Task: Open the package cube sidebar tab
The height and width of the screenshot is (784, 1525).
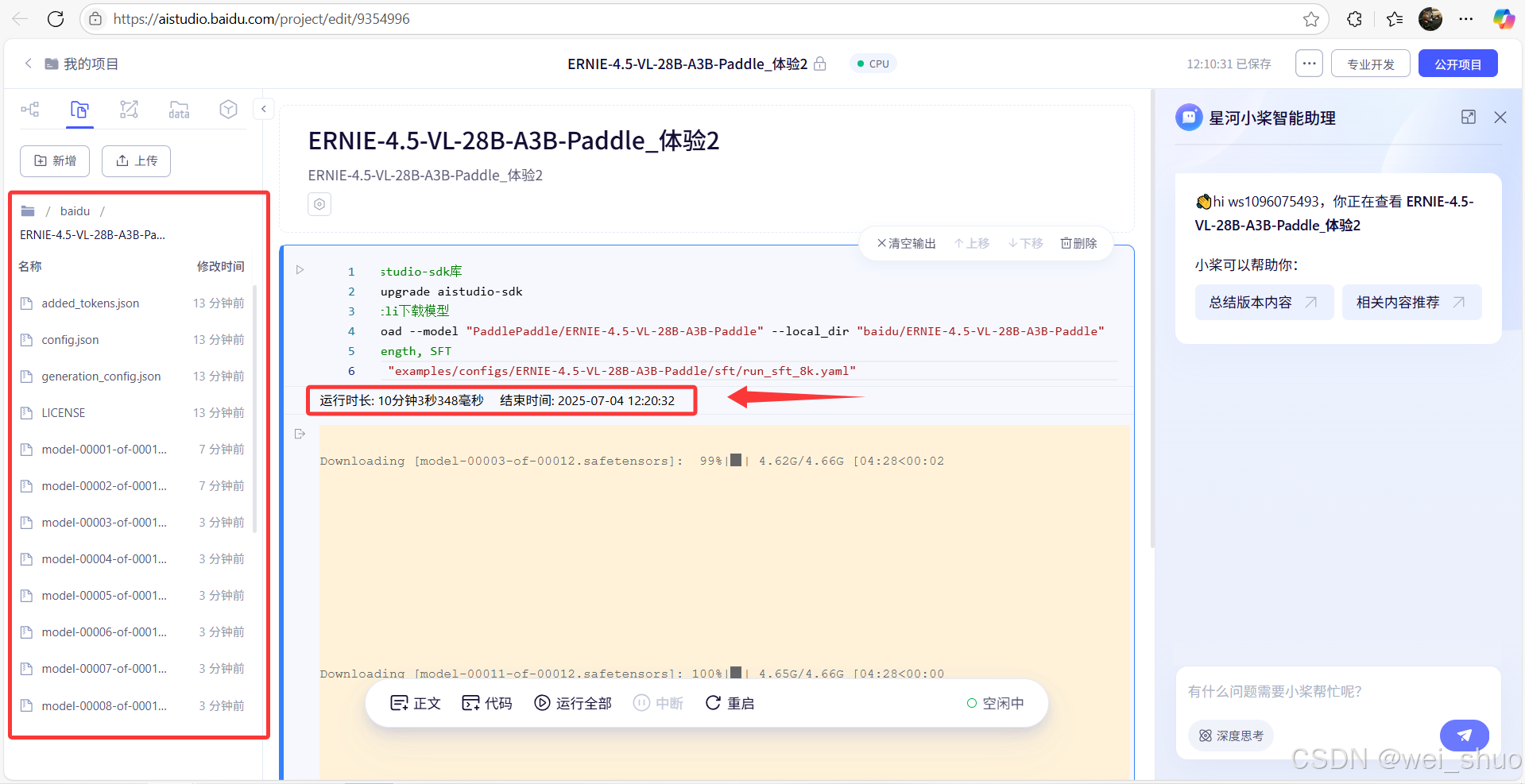Action: 229,110
